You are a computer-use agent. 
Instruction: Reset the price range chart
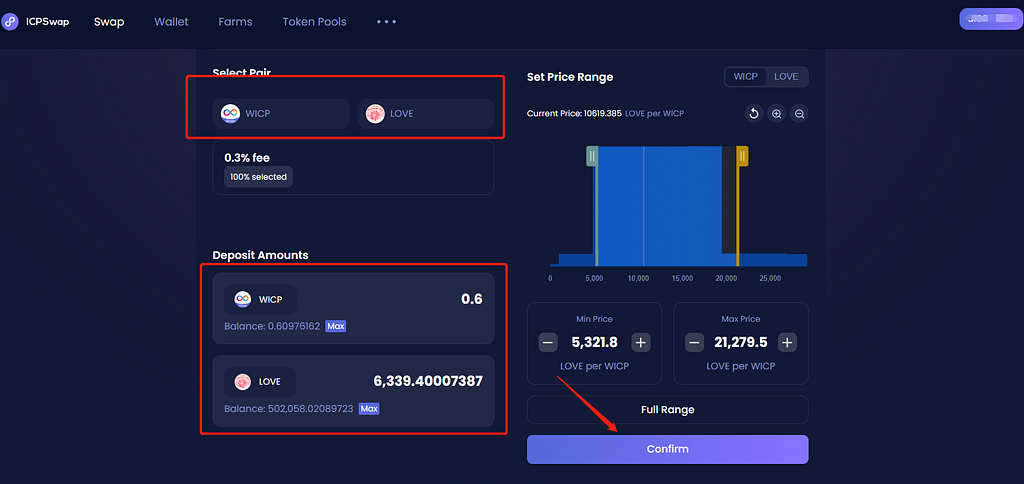coord(754,114)
